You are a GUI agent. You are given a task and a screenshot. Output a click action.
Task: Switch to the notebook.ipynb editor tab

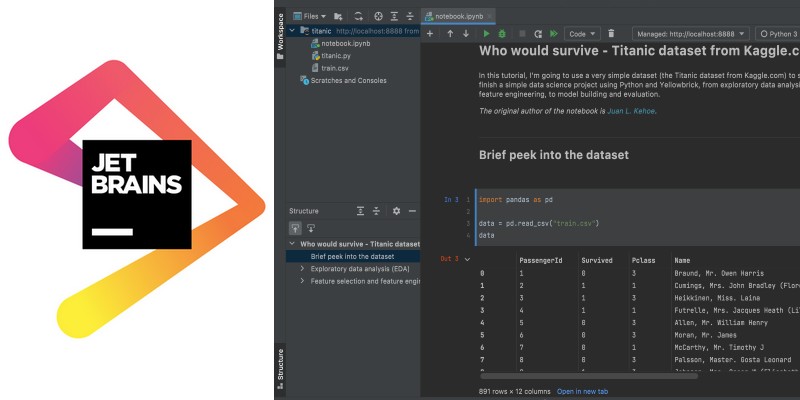pyautogui.click(x=457, y=16)
